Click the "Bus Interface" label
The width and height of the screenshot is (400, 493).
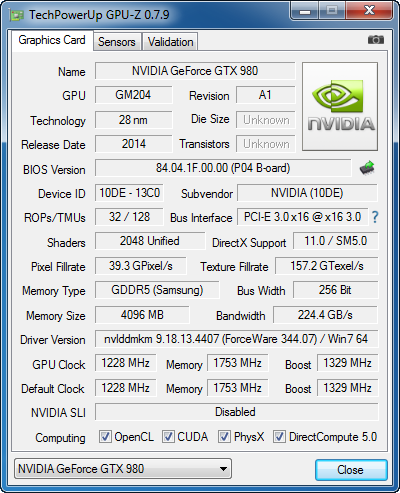(201, 218)
